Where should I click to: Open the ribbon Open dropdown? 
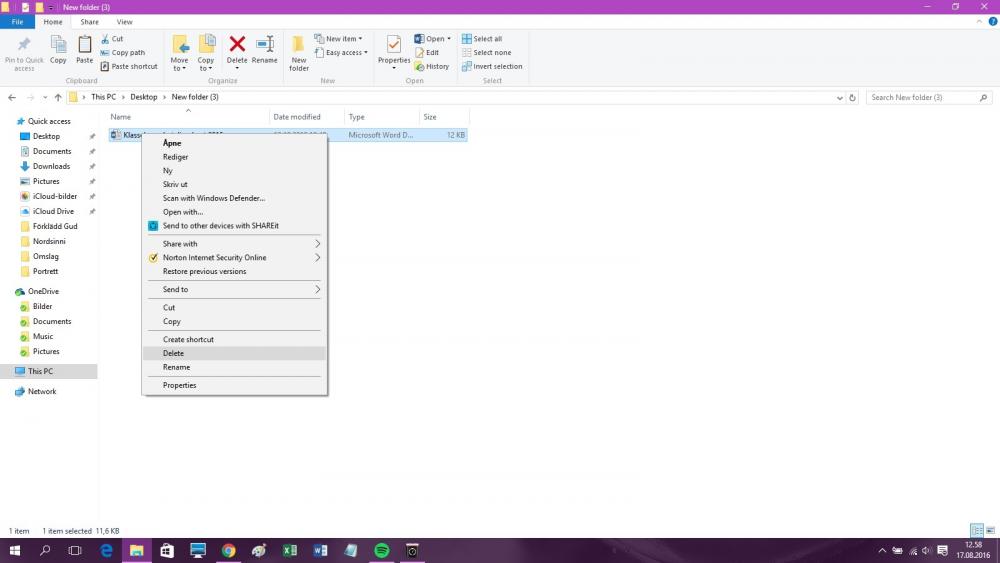432,39
